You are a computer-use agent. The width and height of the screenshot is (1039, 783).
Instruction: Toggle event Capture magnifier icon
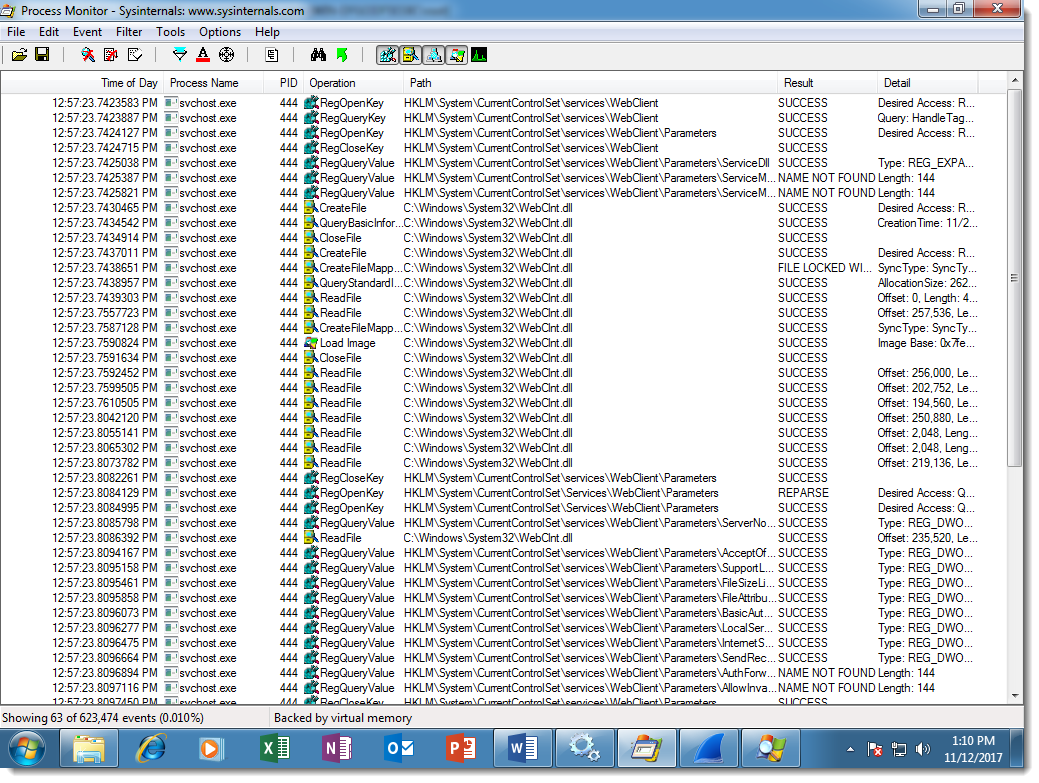point(88,54)
